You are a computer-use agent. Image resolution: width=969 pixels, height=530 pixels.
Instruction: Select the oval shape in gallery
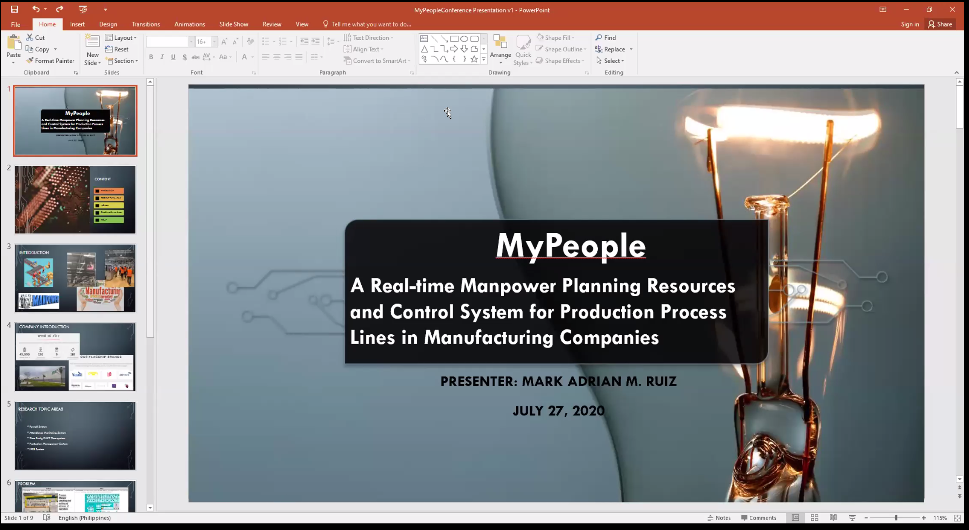[x=463, y=38]
